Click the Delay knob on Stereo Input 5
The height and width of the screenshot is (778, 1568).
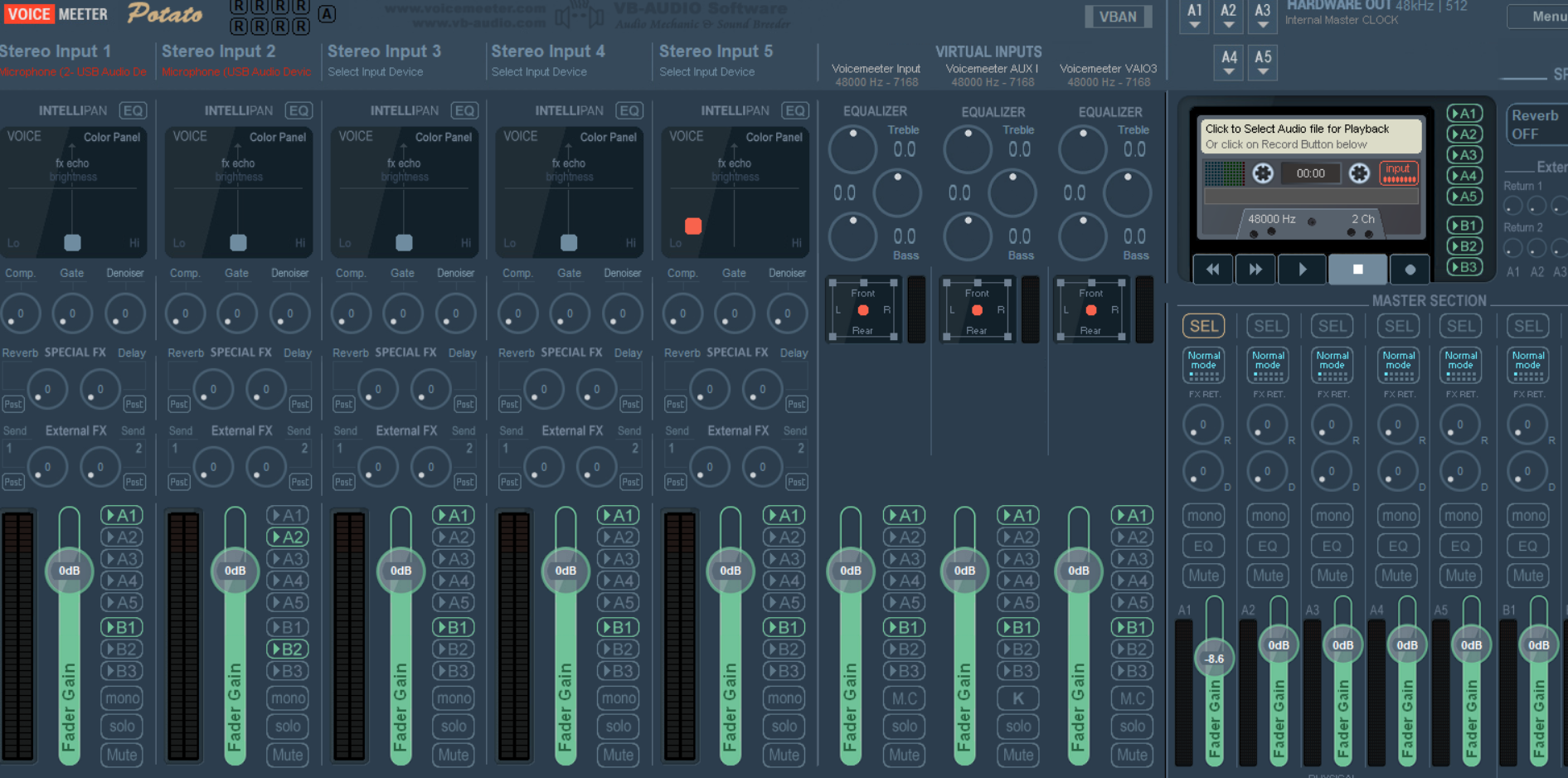pyautogui.click(x=761, y=389)
